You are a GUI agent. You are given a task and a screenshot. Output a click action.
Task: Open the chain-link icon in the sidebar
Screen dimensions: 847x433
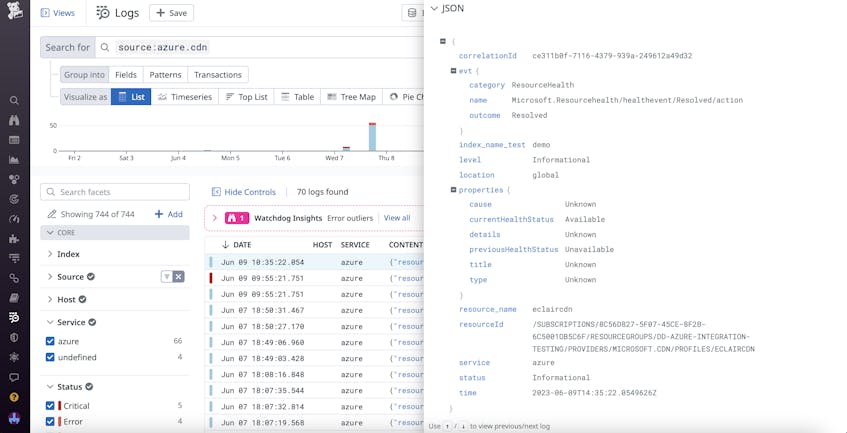[15, 278]
